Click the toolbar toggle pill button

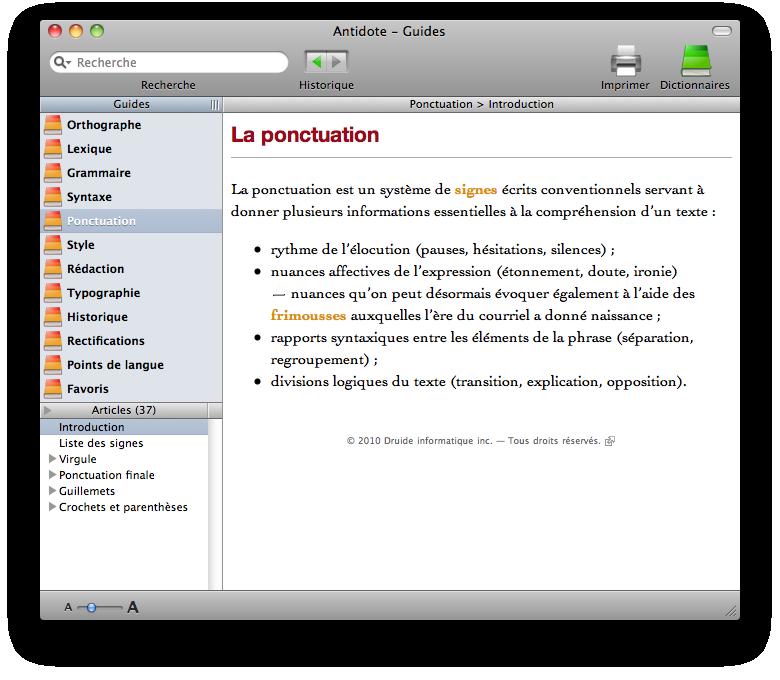click(722, 31)
